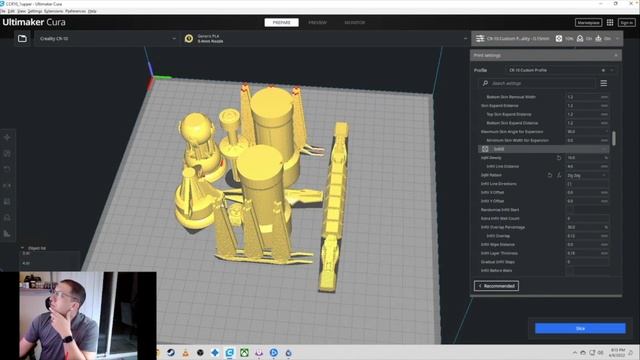The width and height of the screenshot is (640, 360).
Task: Click the star icon beside profile name
Action: tap(603, 70)
